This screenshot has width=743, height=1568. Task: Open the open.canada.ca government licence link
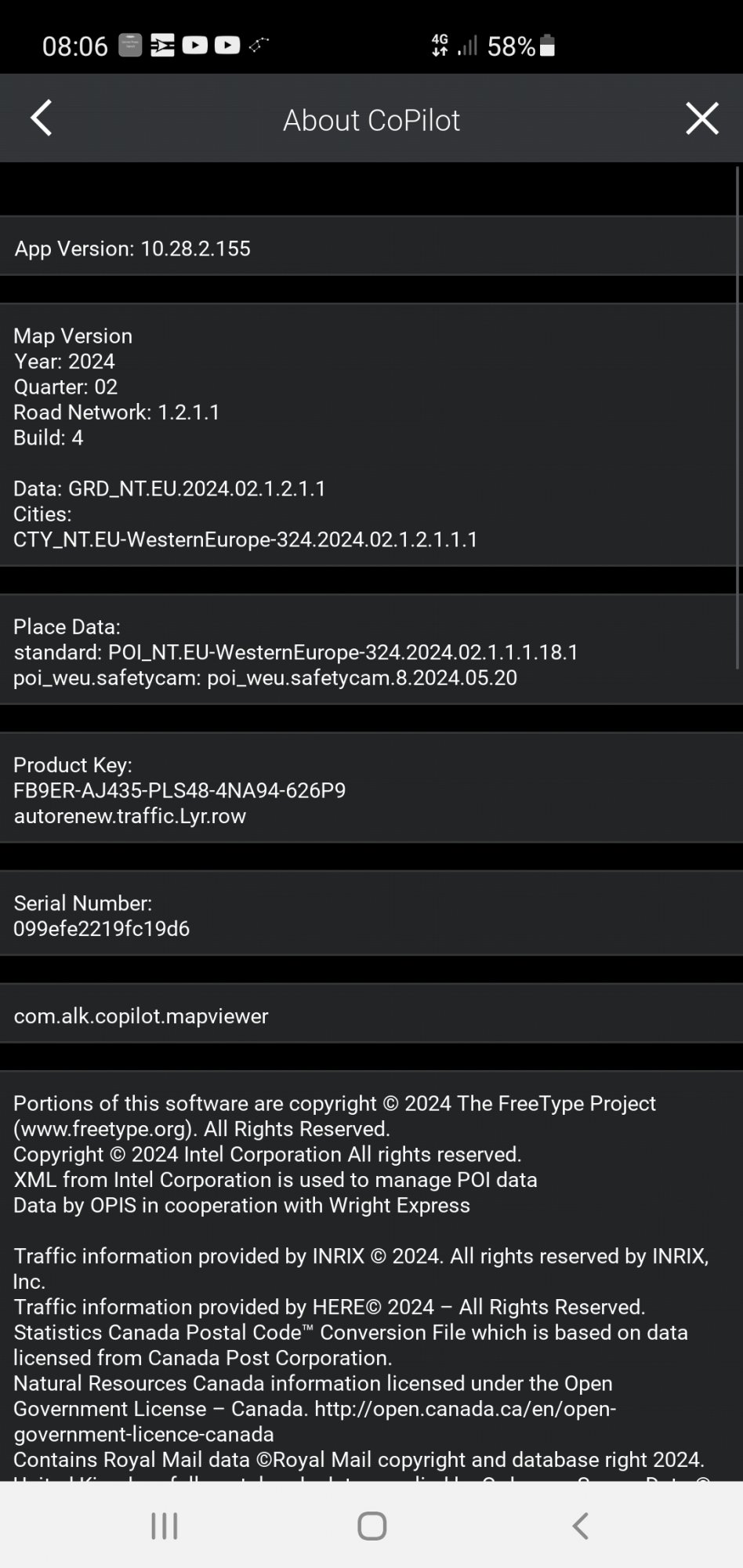[465, 1409]
